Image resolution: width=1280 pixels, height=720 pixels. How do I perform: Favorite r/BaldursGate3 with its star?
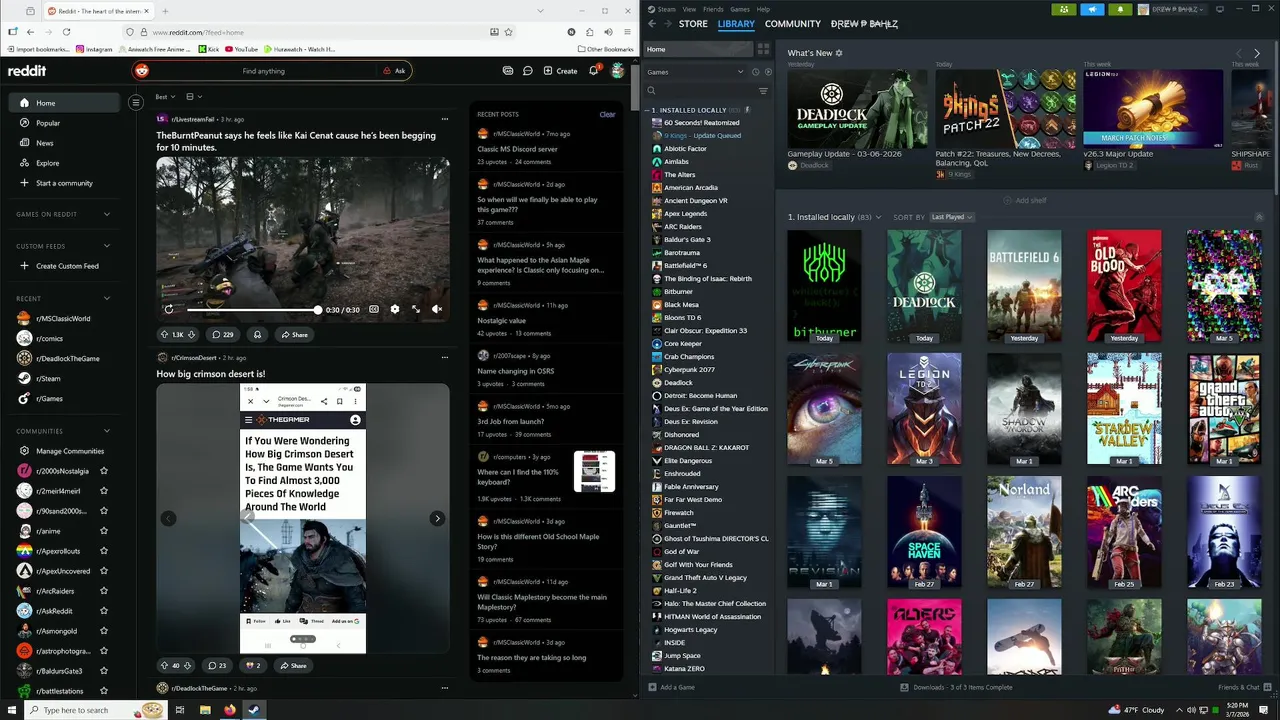[x=104, y=671]
